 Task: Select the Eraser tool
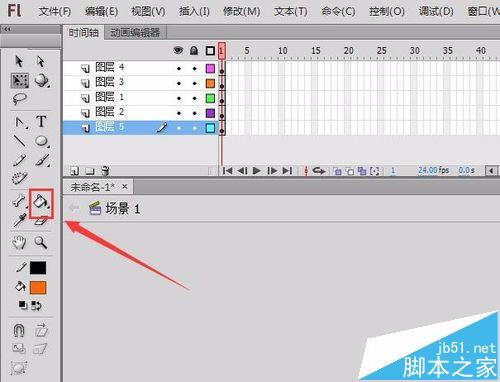coord(41,221)
